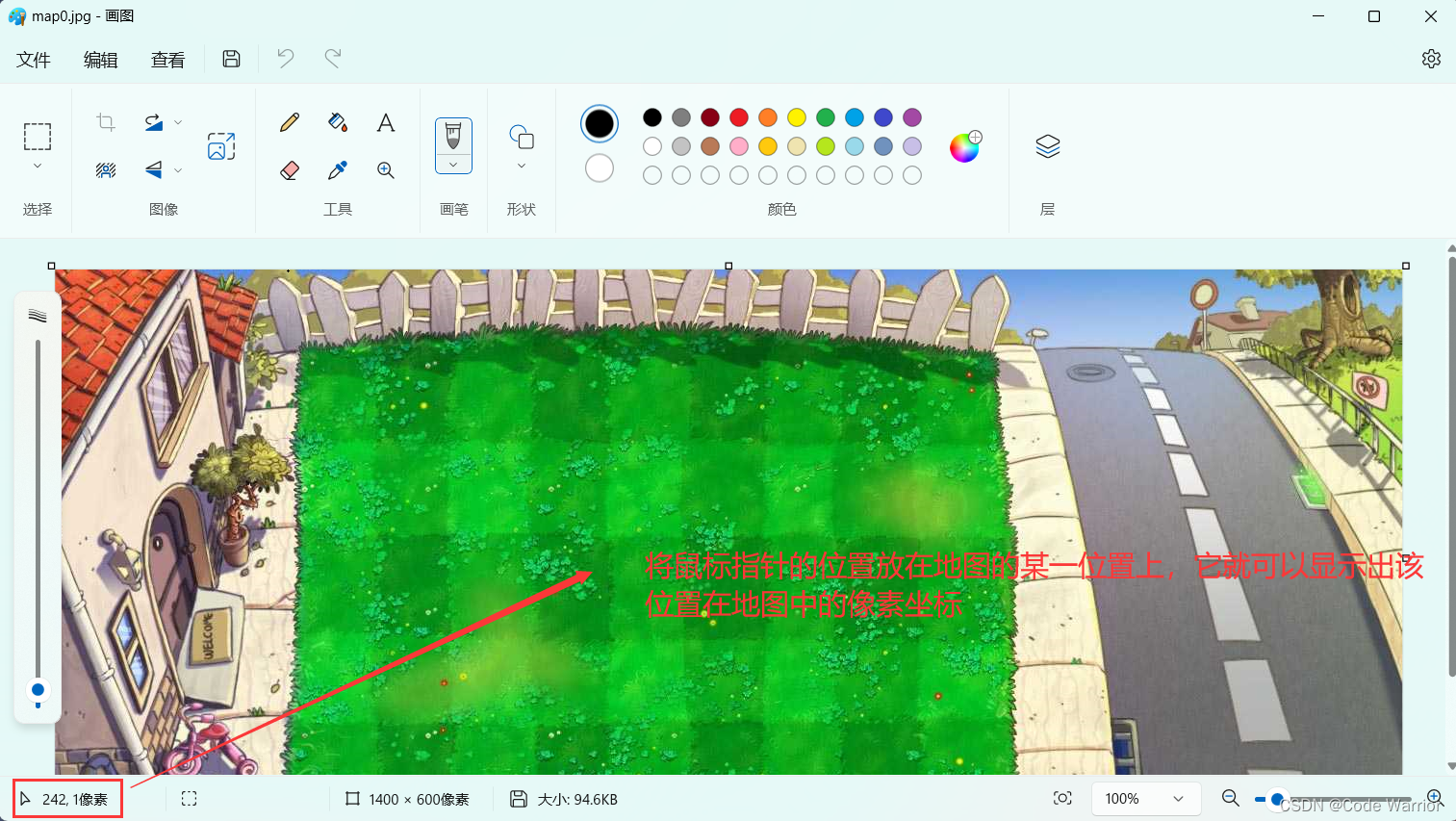The image size is (1456, 821).
Task: Maximize the Paint window
Action: (1374, 16)
